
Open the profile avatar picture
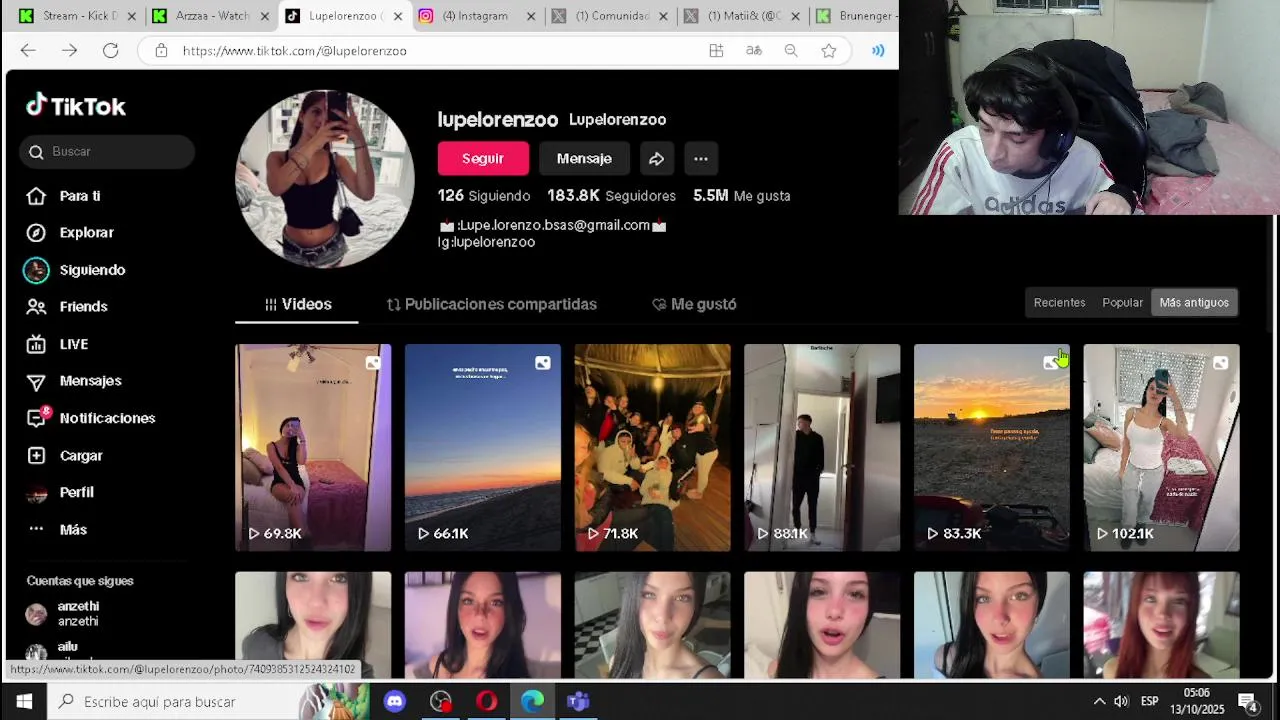325,180
